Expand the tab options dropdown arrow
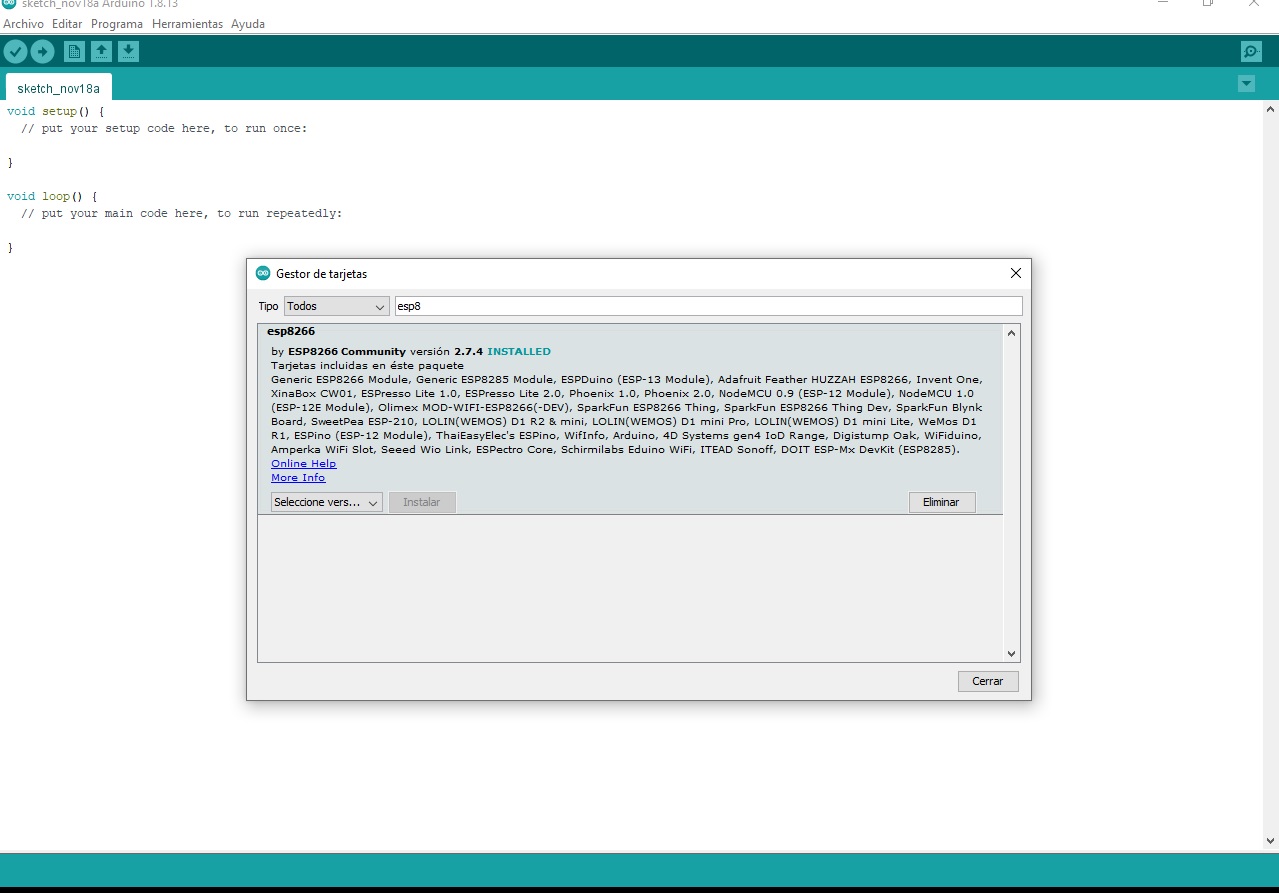 coord(1246,84)
